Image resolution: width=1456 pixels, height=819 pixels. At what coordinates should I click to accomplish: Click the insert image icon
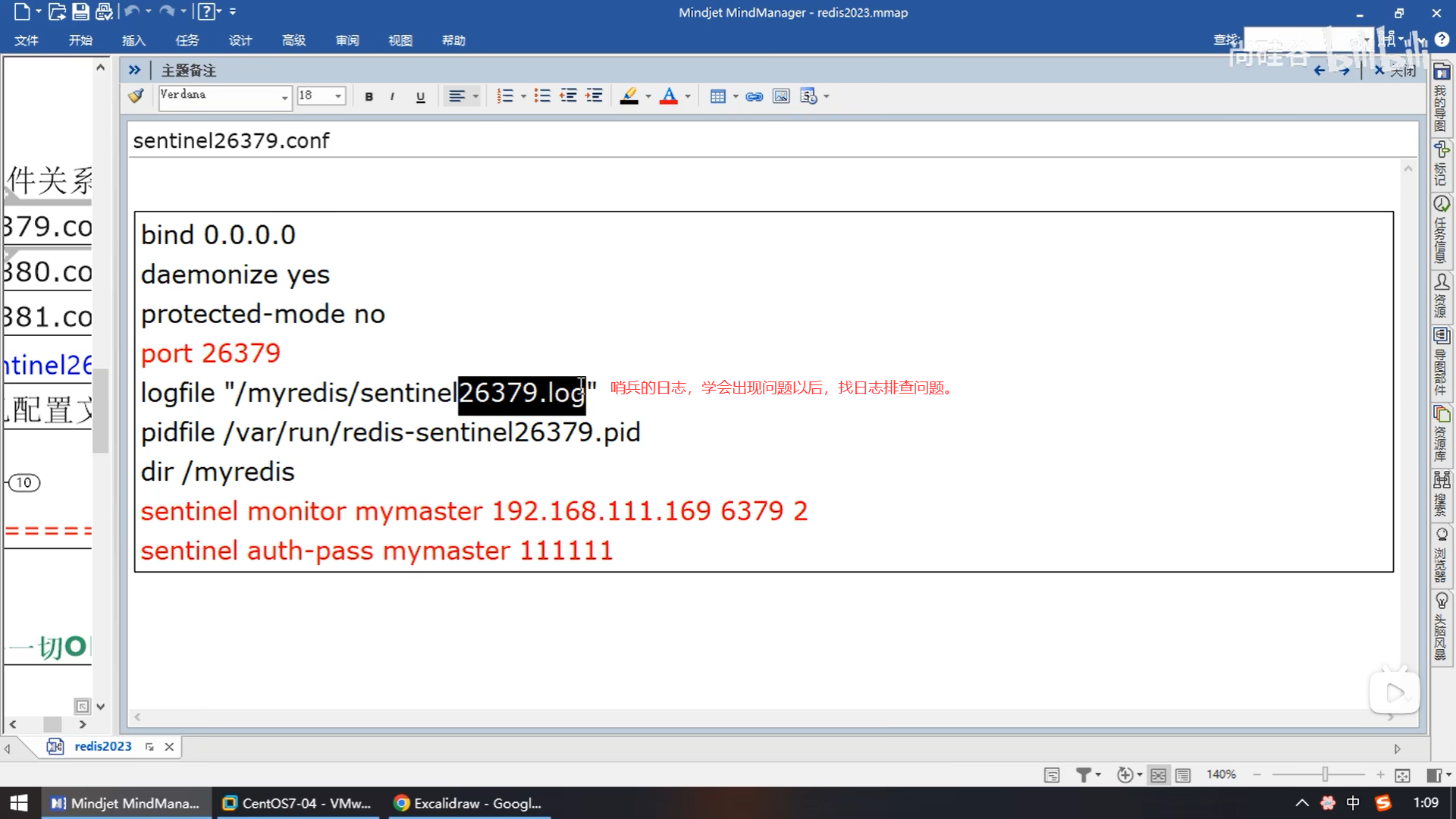tap(780, 96)
